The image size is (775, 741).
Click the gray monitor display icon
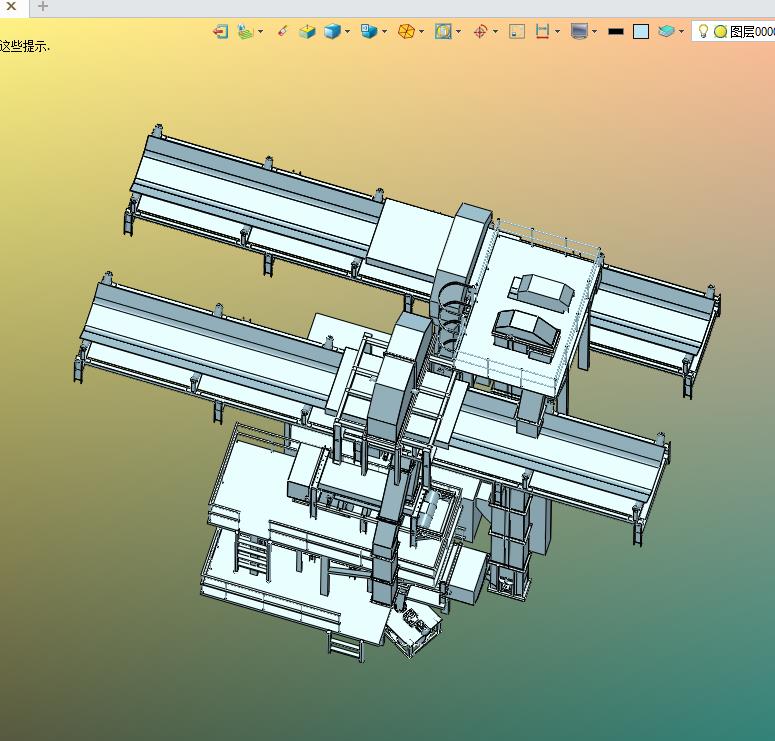[x=579, y=31]
